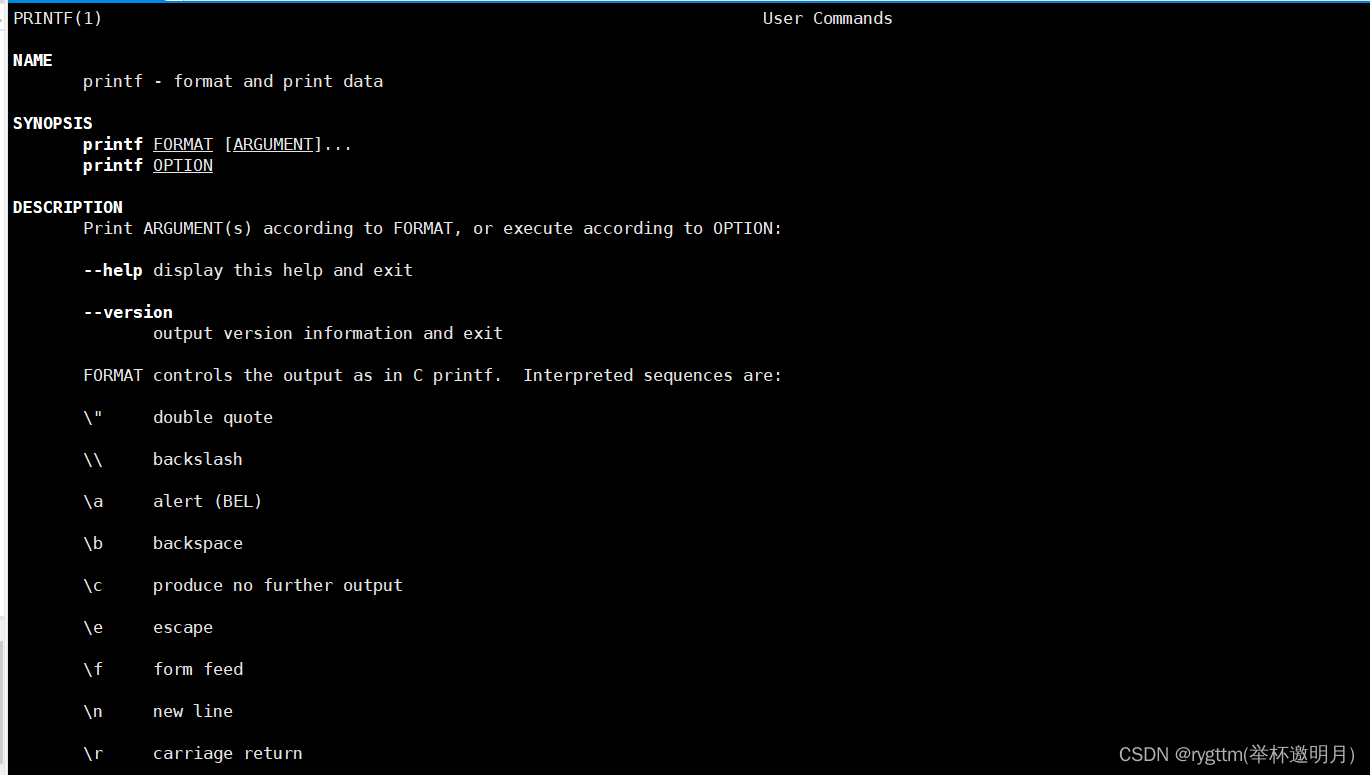Click 'Interpreted sequences are:' text
This screenshot has width=1370, height=775.
click(653, 375)
